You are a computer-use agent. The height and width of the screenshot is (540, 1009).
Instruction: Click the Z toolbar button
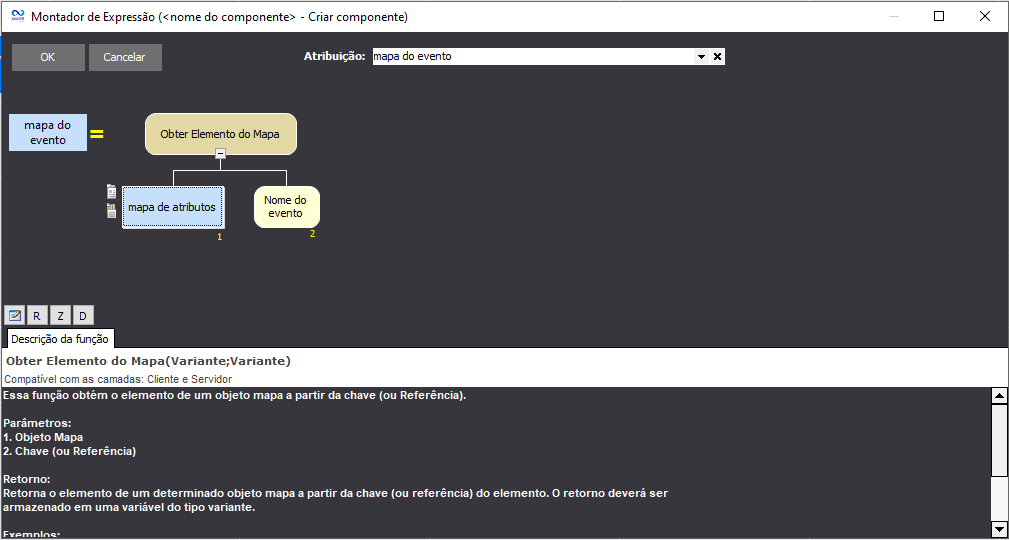click(x=60, y=315)
